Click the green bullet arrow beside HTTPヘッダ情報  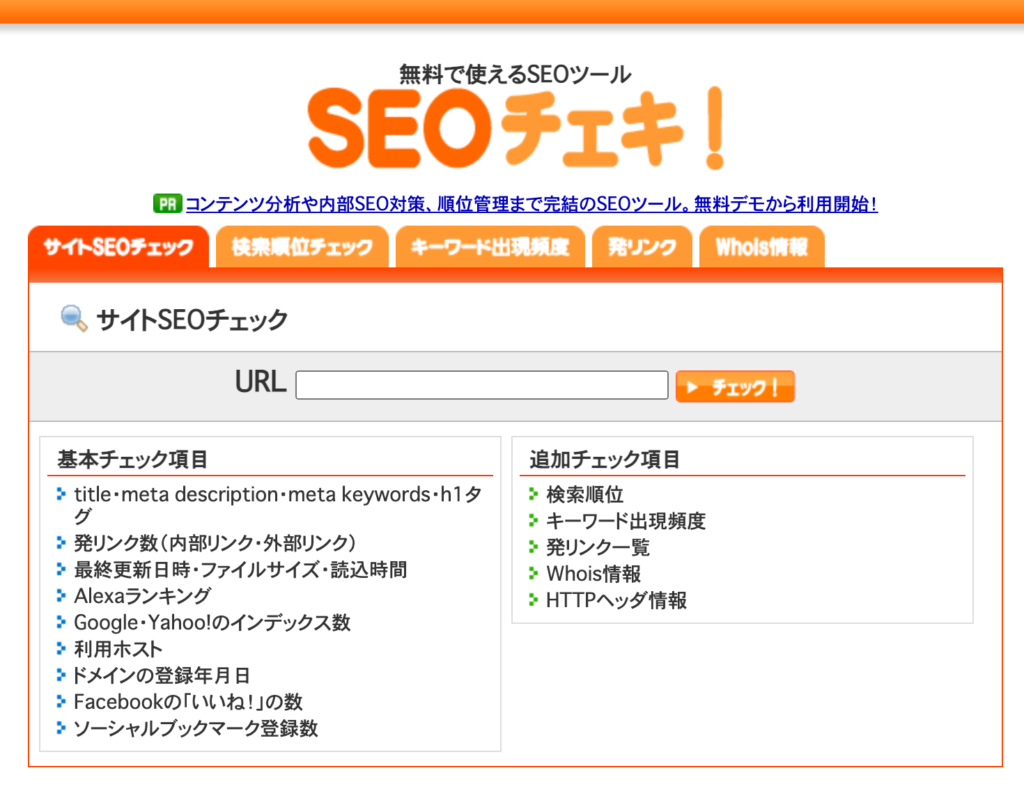click(x=534, y=599)
